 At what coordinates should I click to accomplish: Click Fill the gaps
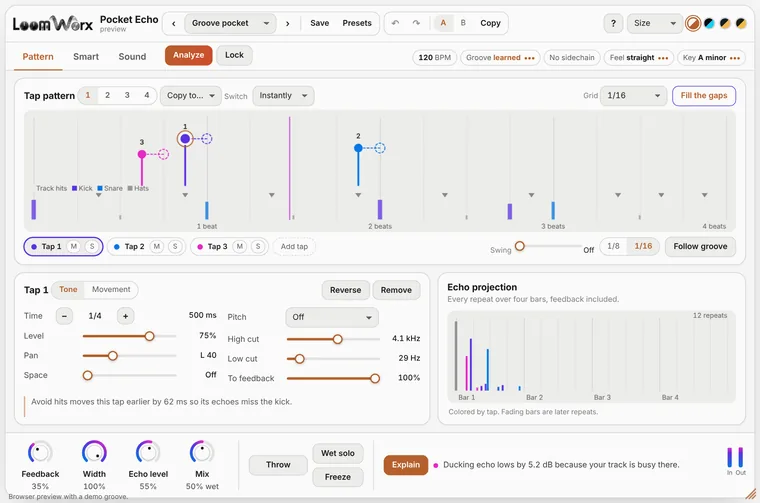click(x=704, y=95)
